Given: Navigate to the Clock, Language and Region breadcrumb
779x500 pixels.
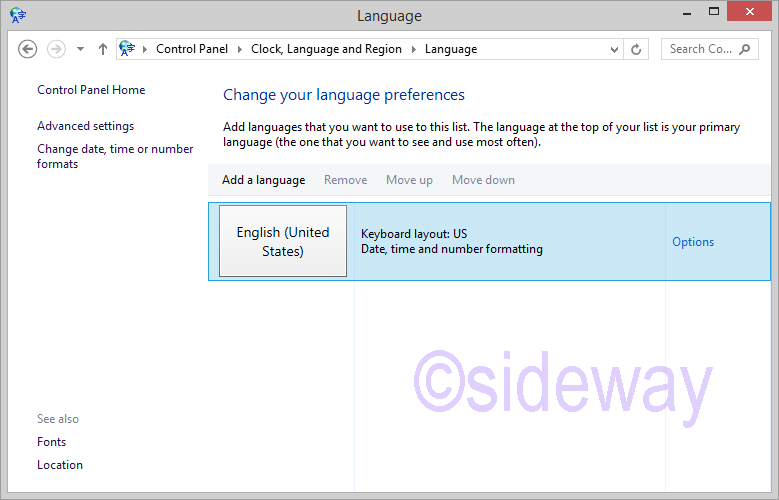Looking at the screenshot, I should (x=325, y=49).
